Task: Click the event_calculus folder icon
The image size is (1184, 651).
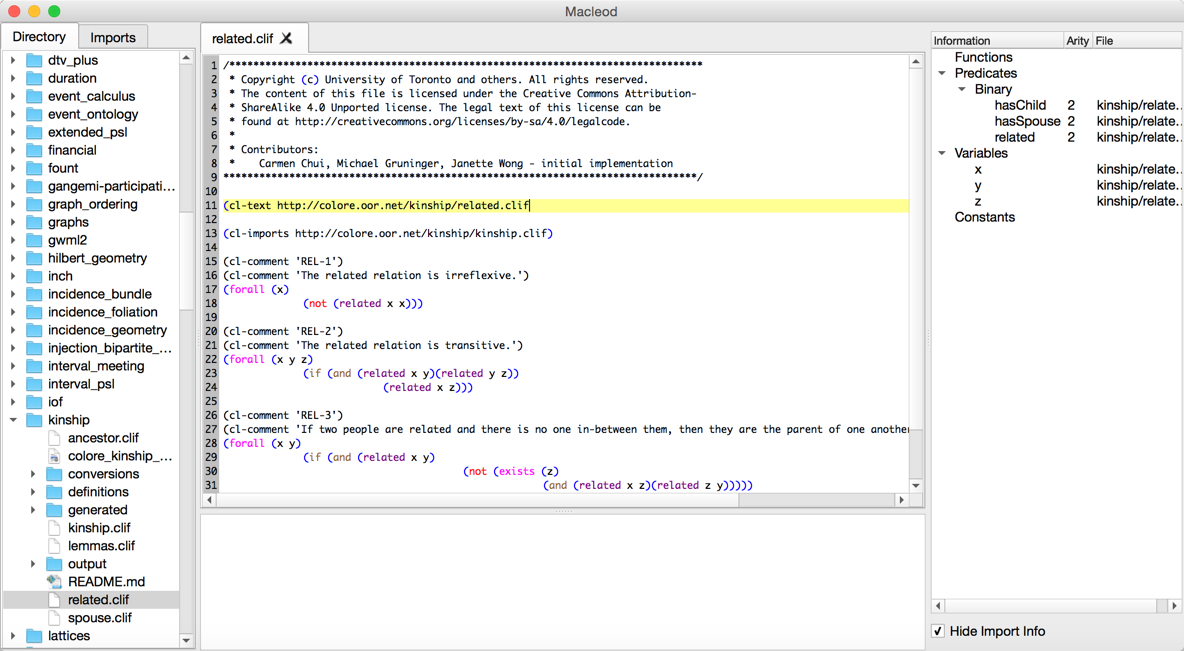Action: (34, 97)
